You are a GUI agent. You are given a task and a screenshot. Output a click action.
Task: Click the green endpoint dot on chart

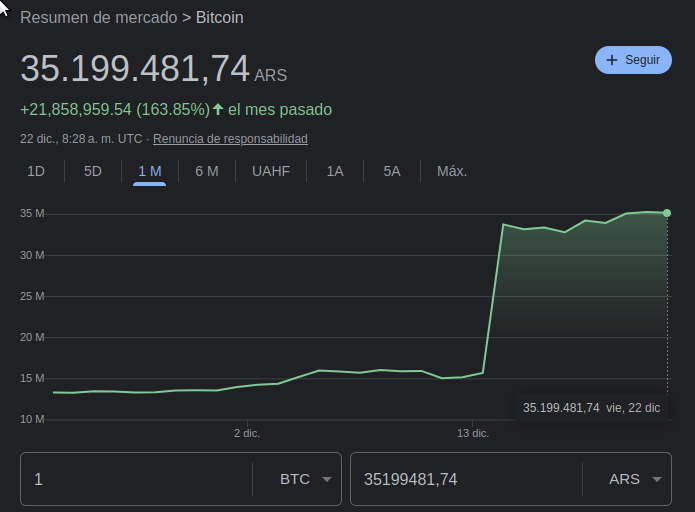[667, 213]
